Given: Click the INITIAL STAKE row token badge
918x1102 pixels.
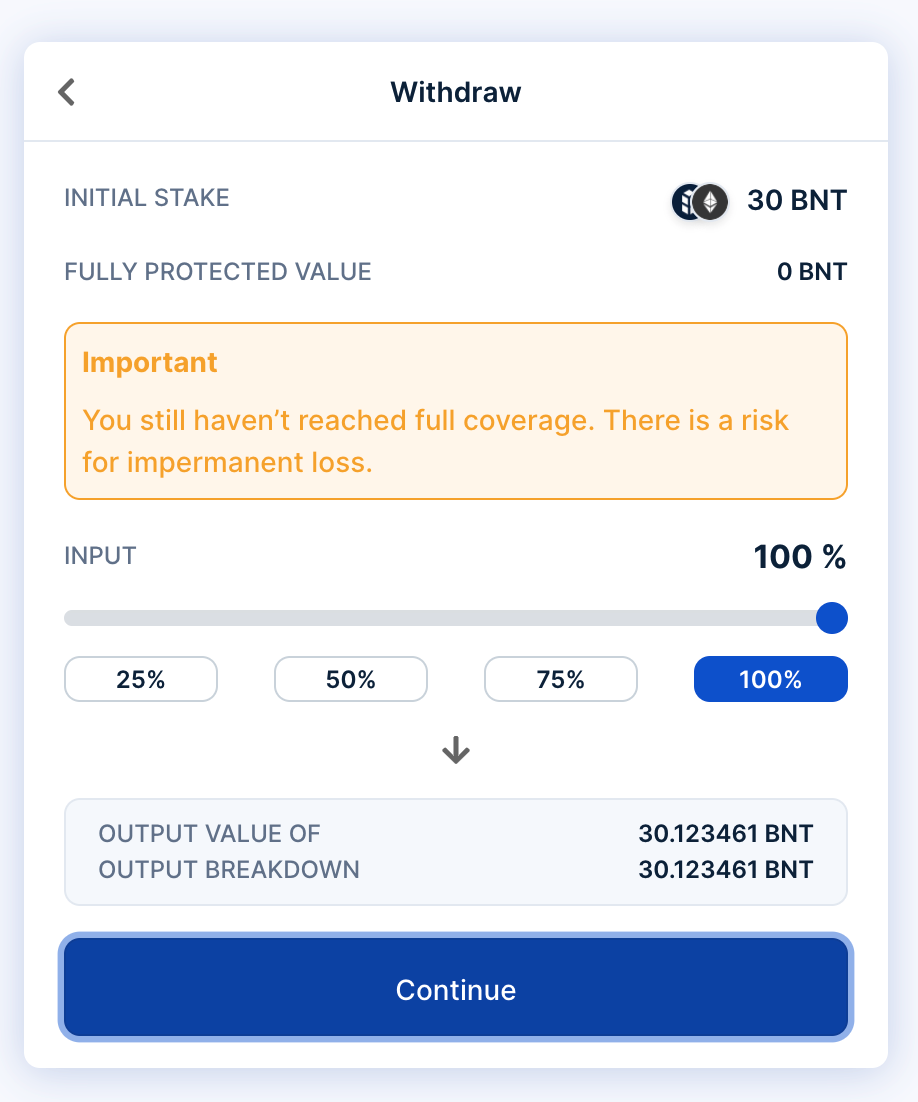Looking at the screenshot, I should (698, 201).
